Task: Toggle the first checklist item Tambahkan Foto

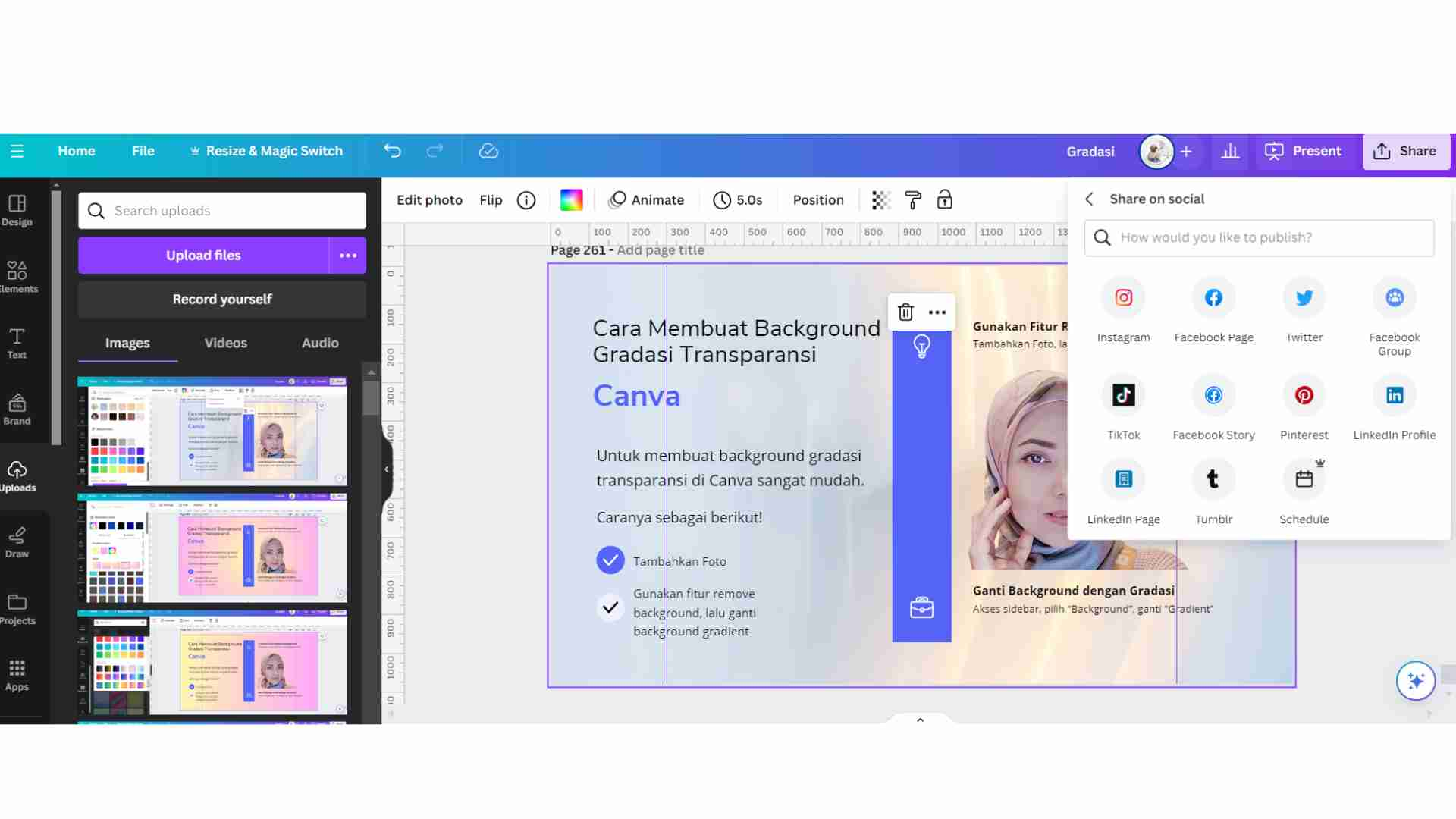Action: point(610,559)
